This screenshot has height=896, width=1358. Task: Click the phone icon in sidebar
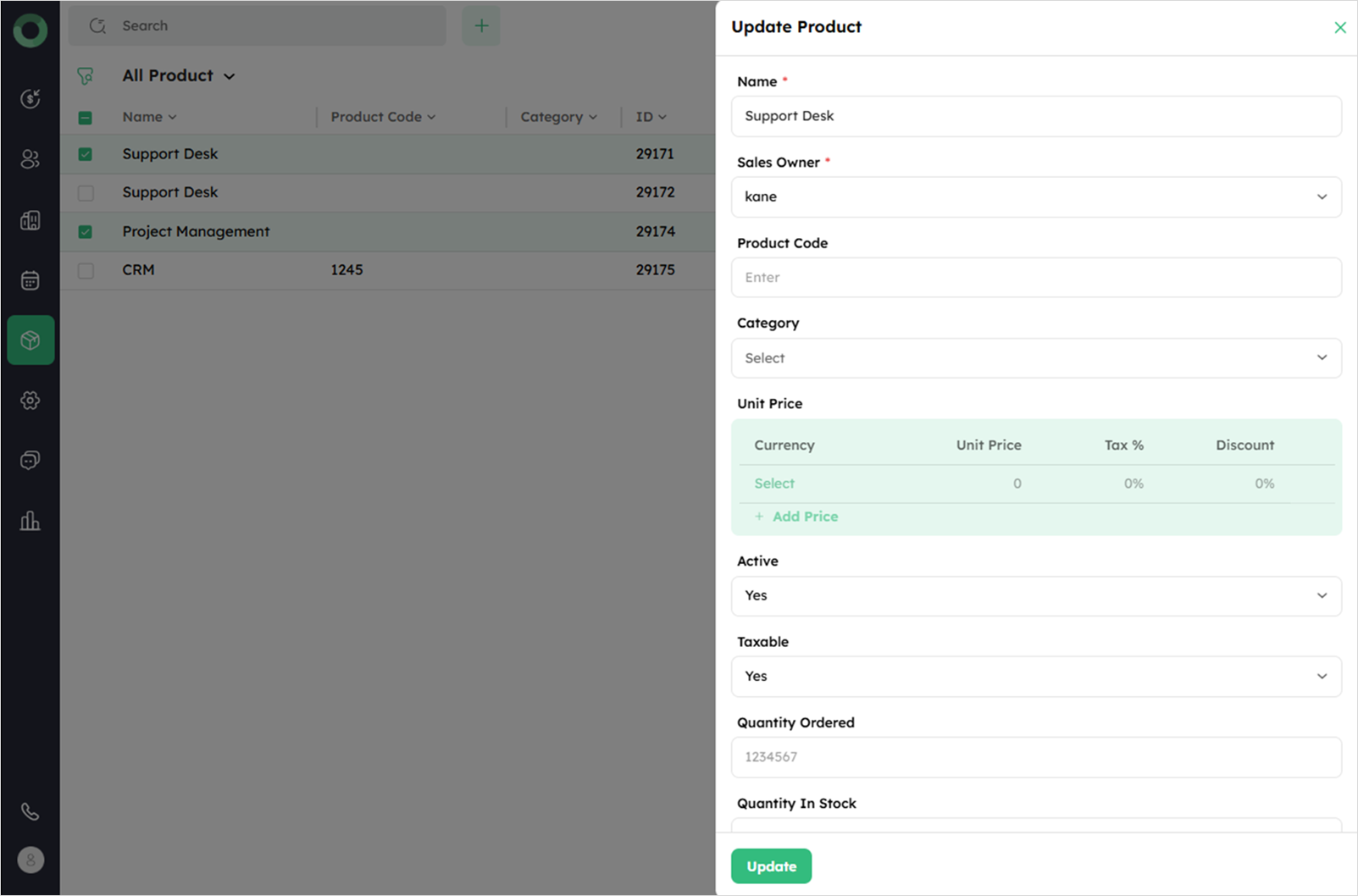[x=30, y=811]
